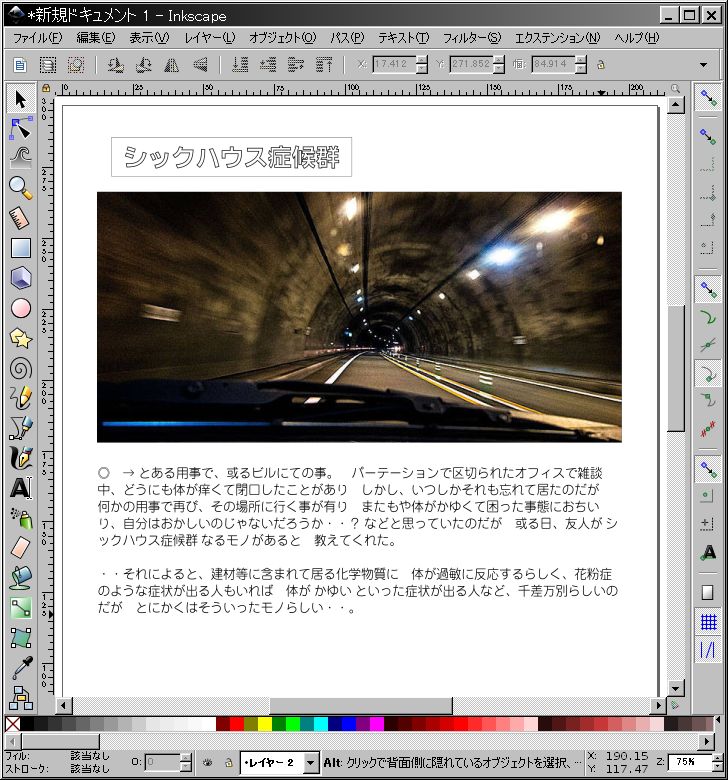Image resolution: width=728 pixels, height=780 pixels.
Task: Click the zoom percentage field
Action: [x=690, y=762]
